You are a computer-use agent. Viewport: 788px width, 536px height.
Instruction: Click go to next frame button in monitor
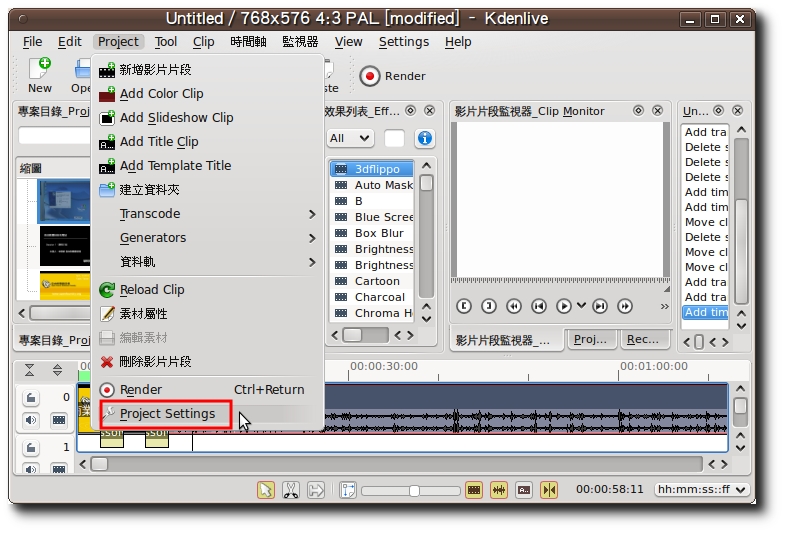pyautogui.click(x=600, y=306)
